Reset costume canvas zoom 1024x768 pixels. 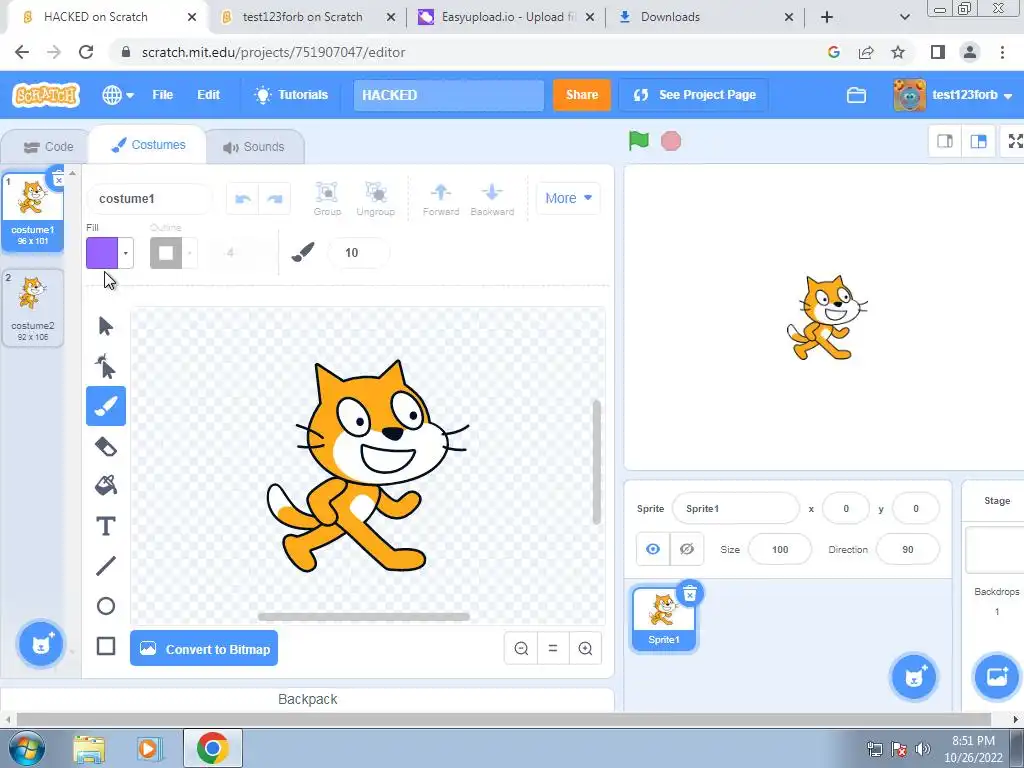tap(553, 648)
